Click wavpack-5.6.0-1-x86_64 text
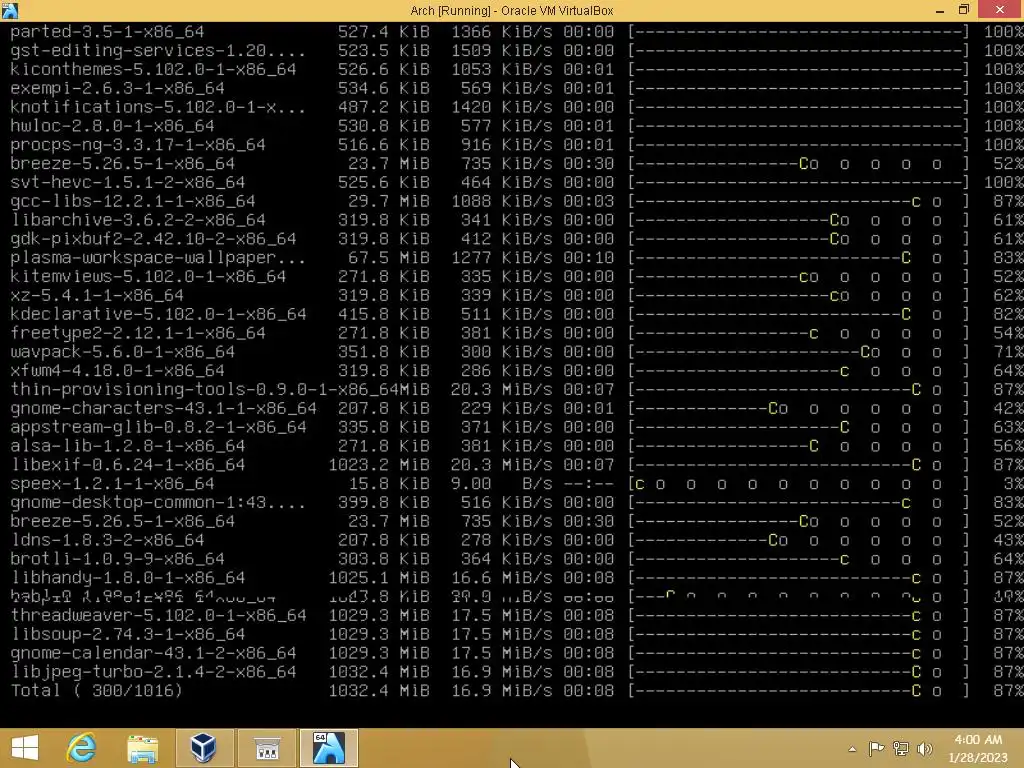This screenshot has width=1024, height=768. (x=122, y=352)
